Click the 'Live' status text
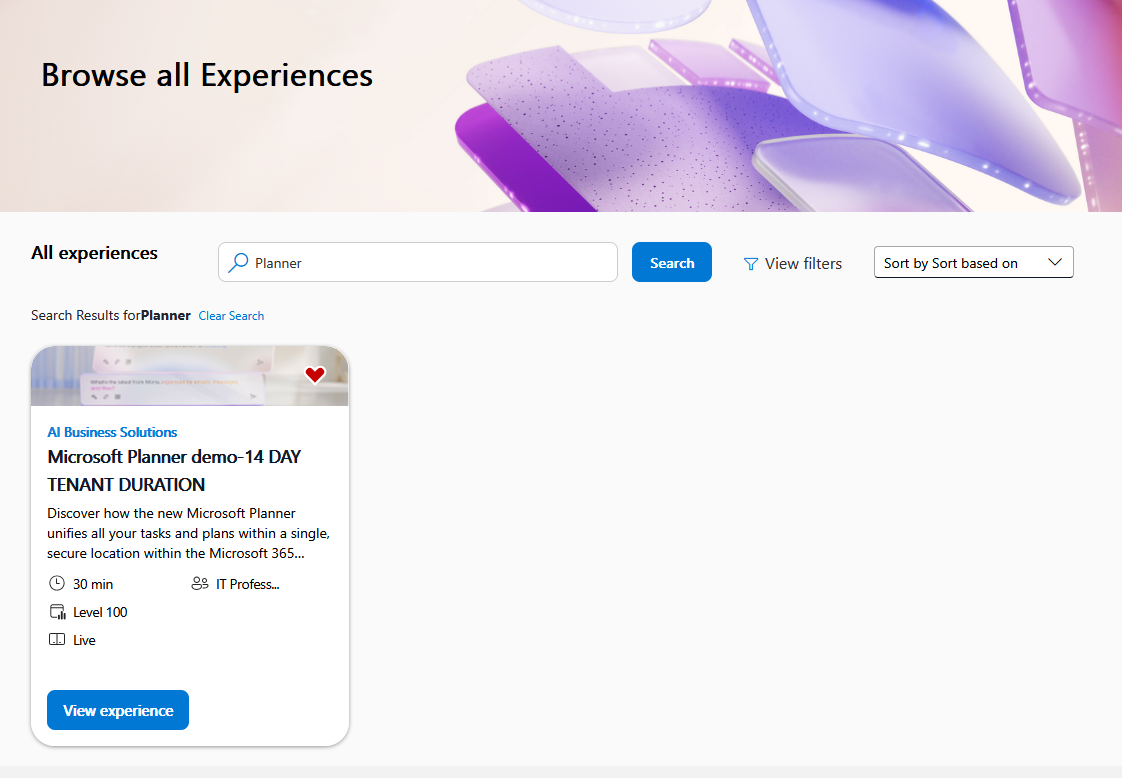This screenshot has height=778, width=1122. 84,640
